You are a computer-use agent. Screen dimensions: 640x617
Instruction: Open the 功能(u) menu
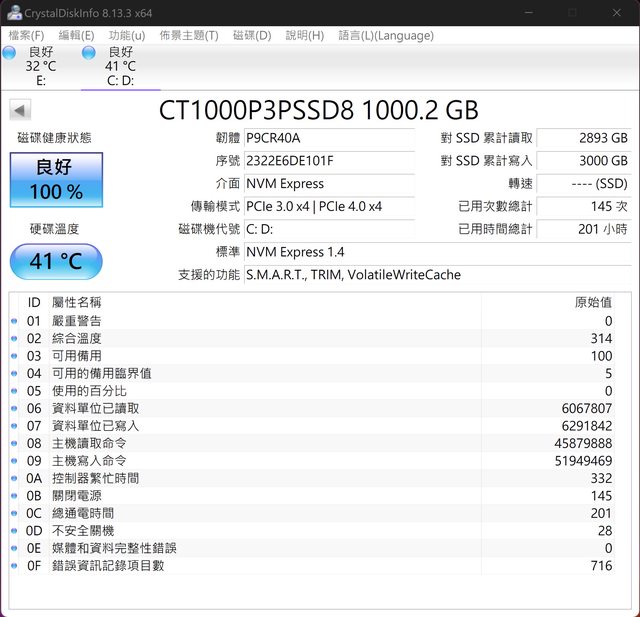tap(126, 35)
